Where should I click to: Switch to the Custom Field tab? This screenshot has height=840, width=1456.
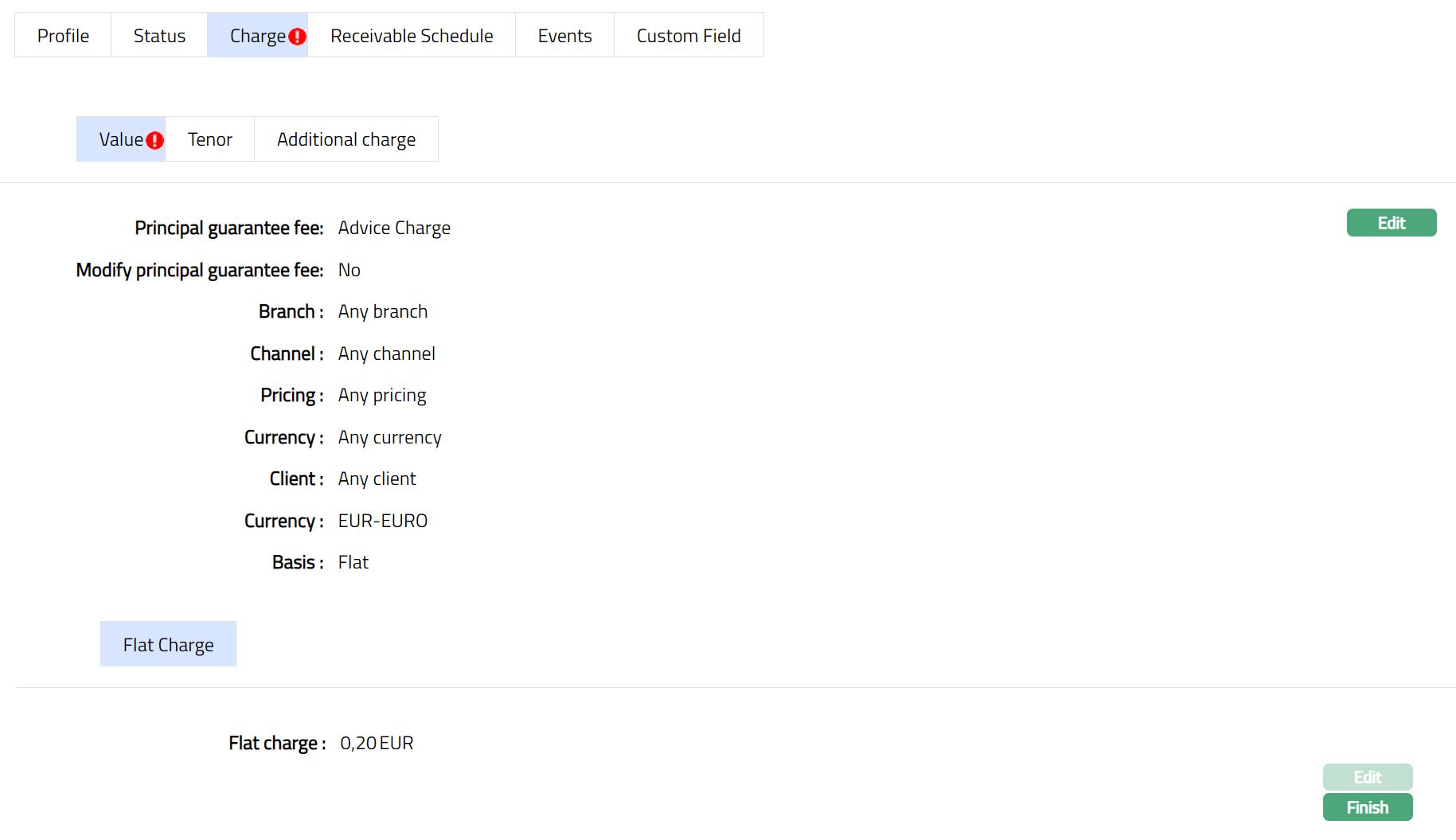click(x=689, y=36)
